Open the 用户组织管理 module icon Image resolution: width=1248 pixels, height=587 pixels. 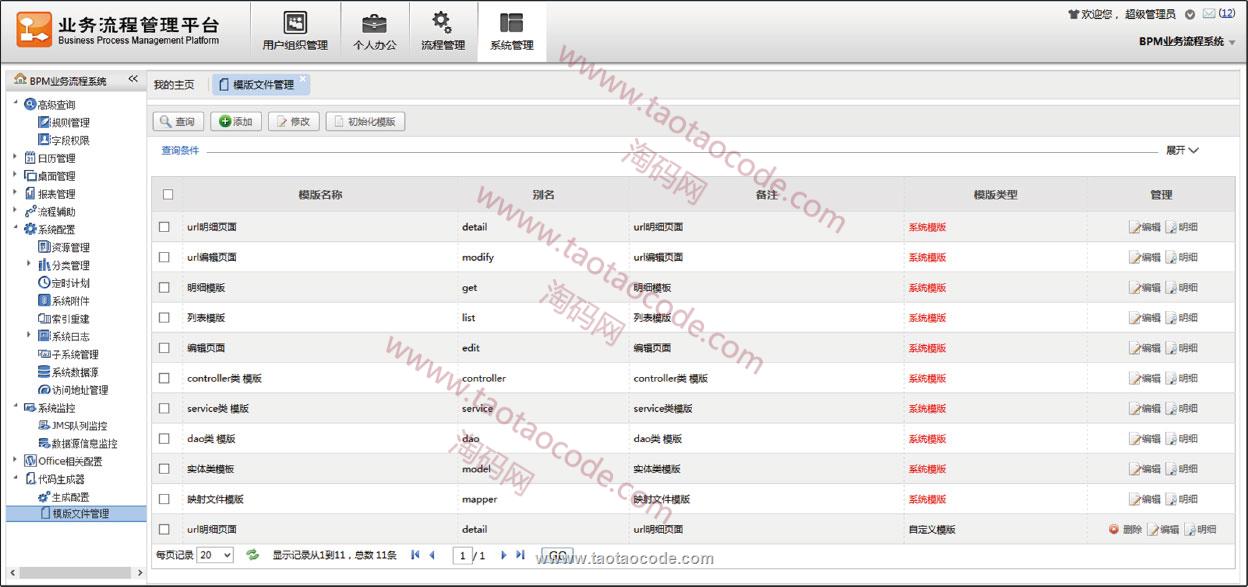click(x=295, y=23)
